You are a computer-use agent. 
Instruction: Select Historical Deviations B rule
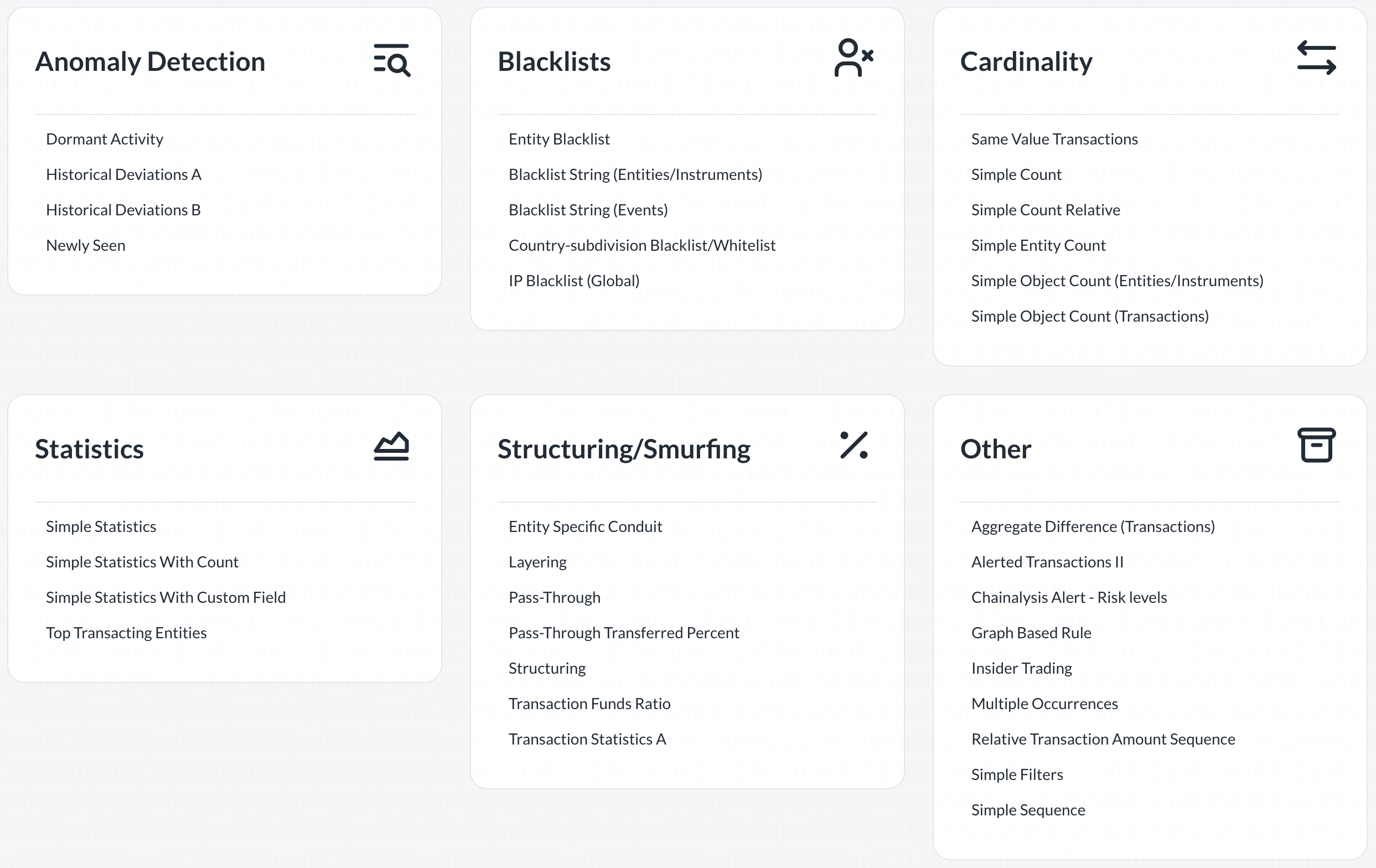point(123,210)
